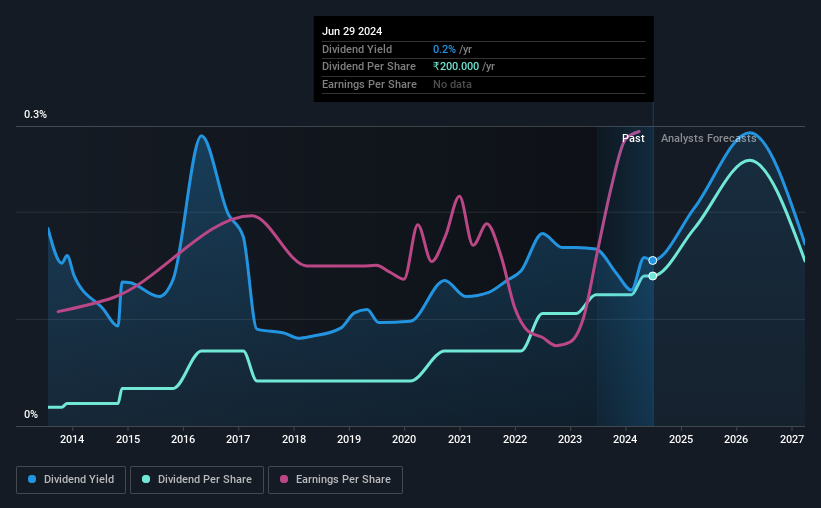Click the No data earnings value in tooltip
Screen dimensions: 821x508
[452, 84]
